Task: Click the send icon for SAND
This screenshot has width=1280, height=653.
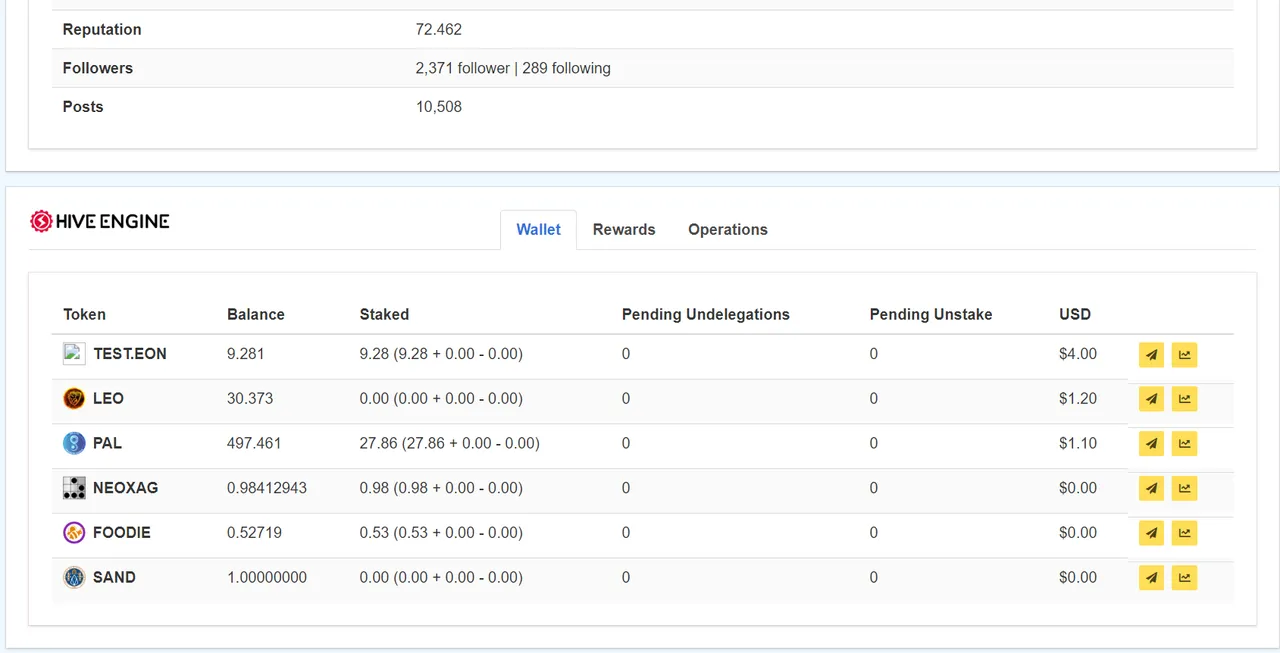Action: pyautogui.click(x=1151, y=578)
